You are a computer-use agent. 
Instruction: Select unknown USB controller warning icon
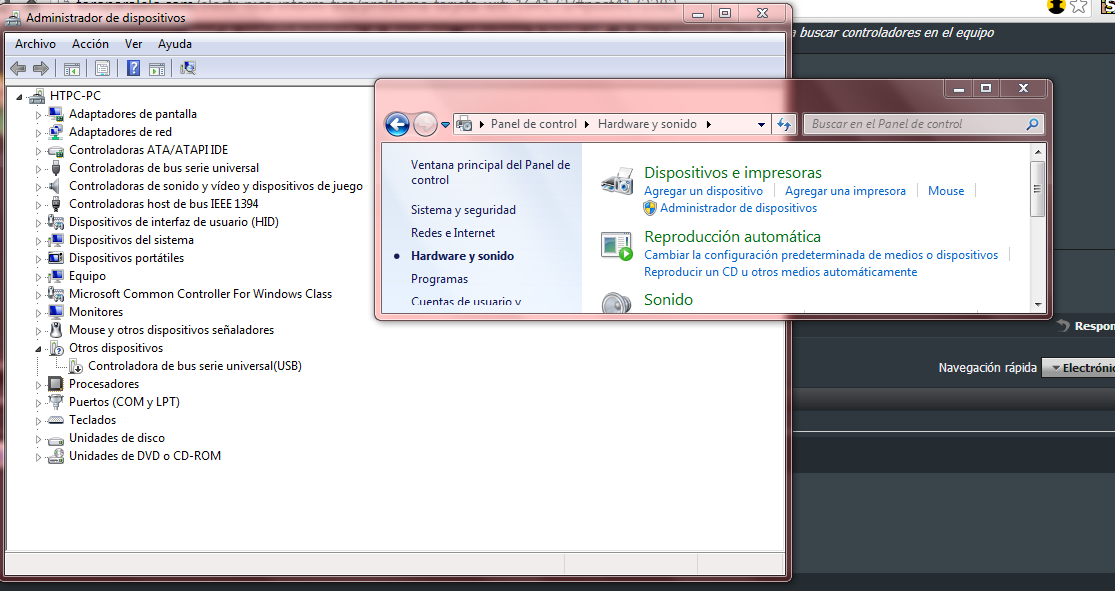pos(75,366)
